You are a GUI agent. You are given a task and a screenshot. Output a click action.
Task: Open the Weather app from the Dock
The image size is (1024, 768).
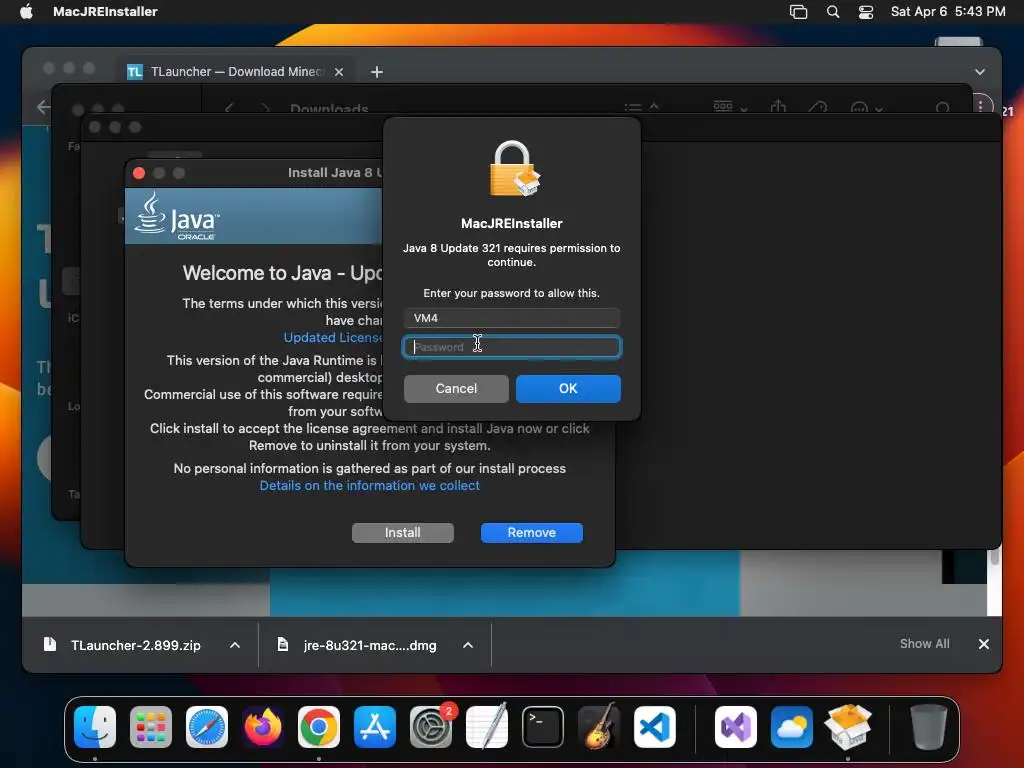(792, 727)
